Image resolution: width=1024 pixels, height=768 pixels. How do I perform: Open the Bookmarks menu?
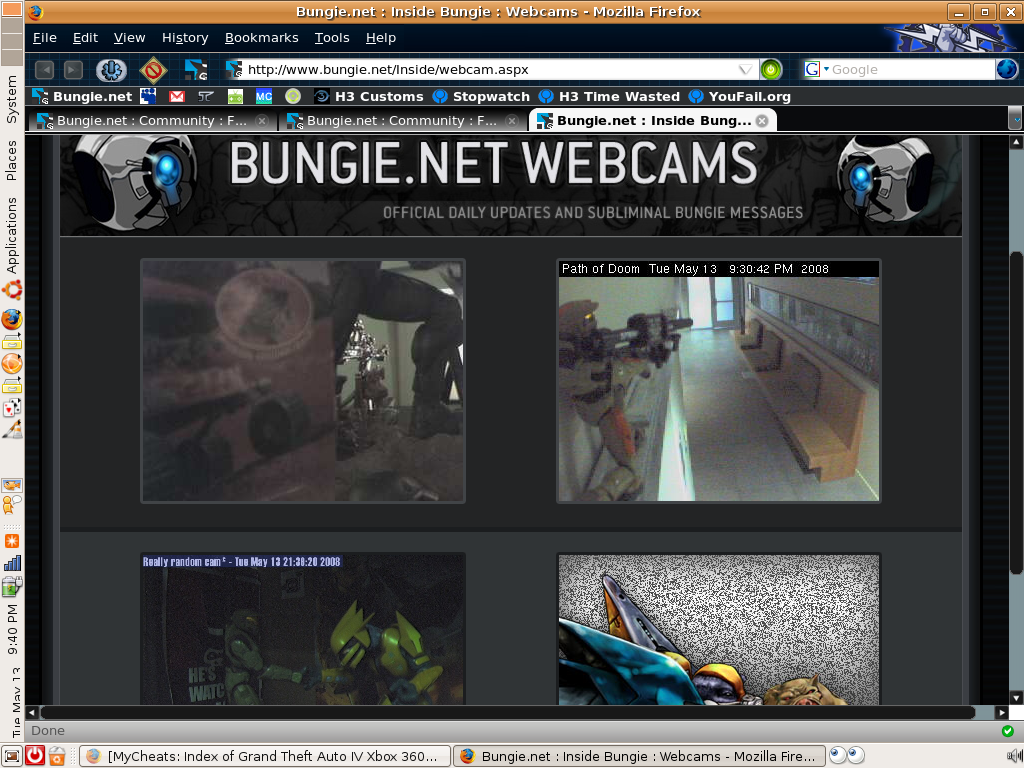(x=261, y=38)
